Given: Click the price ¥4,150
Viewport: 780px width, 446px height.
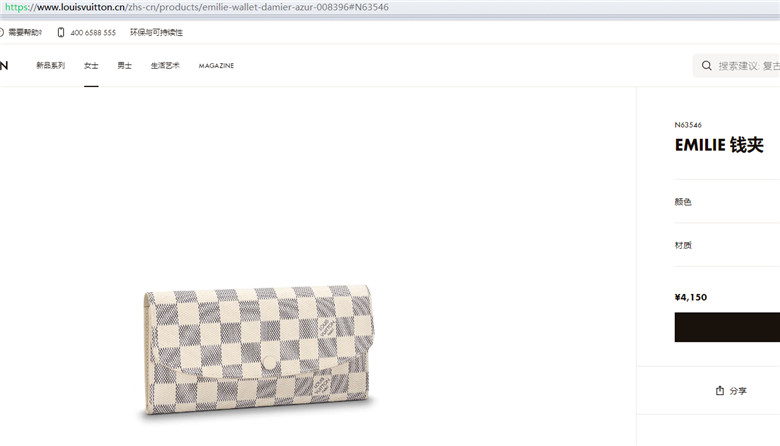Looking at the screenshot, I should point(690,297).
